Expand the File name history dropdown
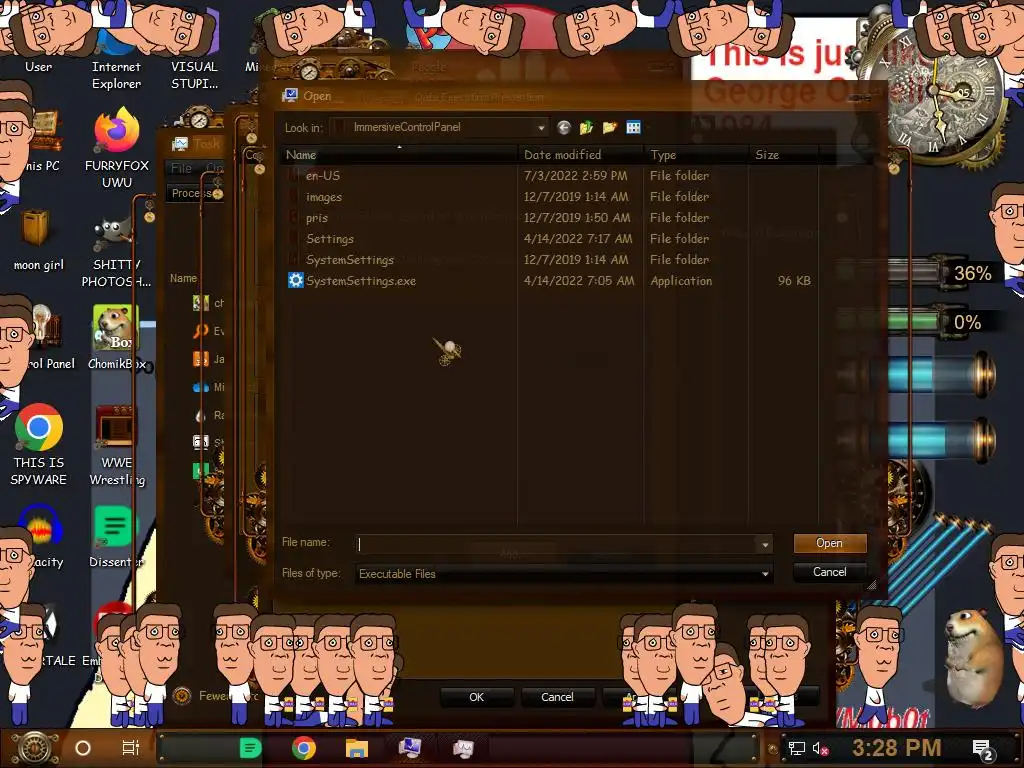 [x=765, y=544]
